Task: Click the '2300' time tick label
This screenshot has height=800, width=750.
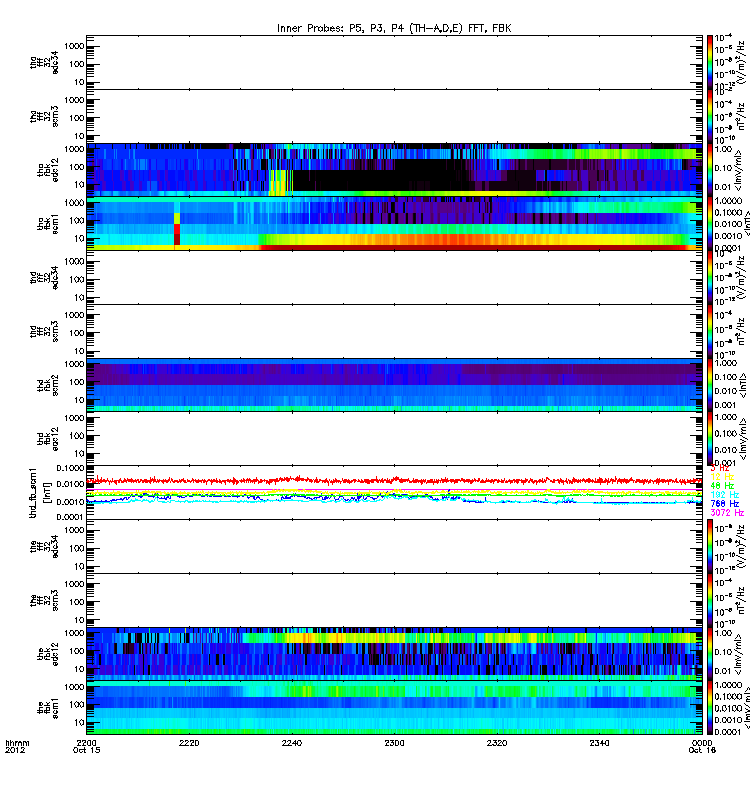Action: pos(394,743)
